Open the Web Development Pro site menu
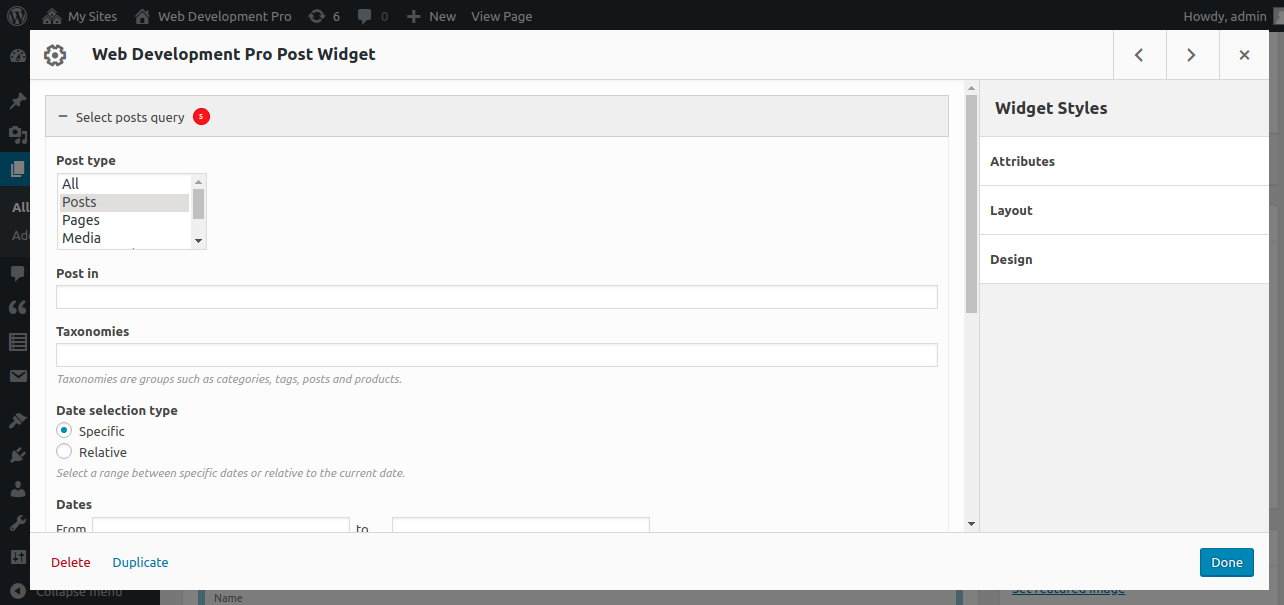1284x605 pixels. point(212,16)
